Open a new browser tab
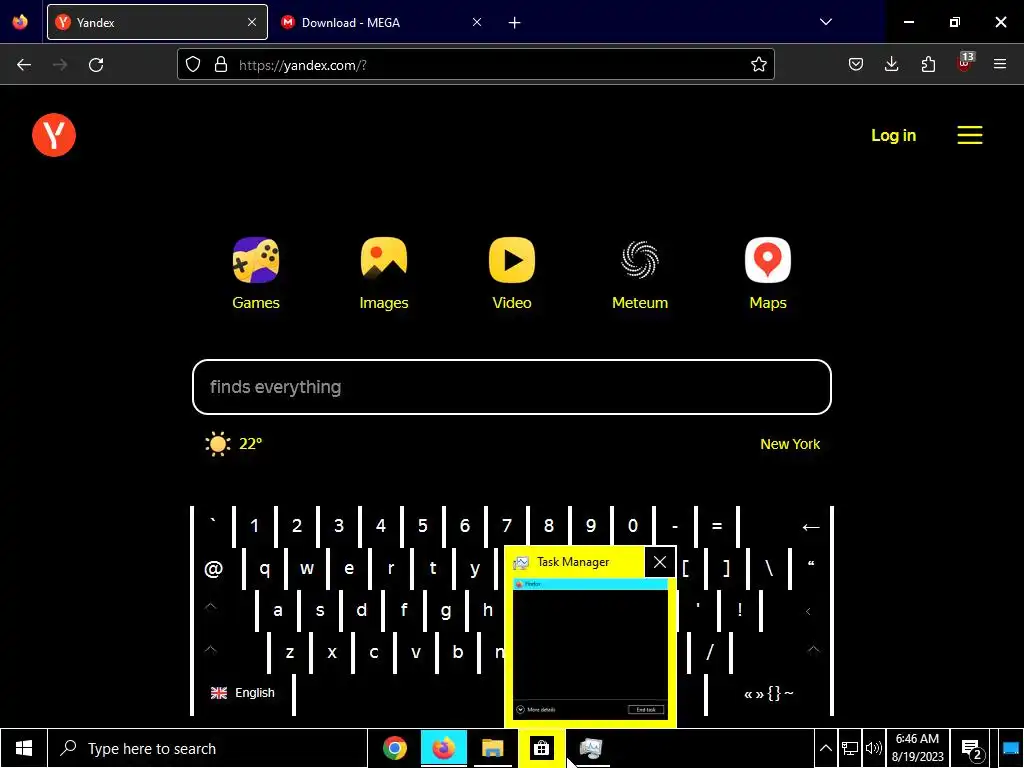Viewport: 1024px width, 768px height. [x=515, y=23]
